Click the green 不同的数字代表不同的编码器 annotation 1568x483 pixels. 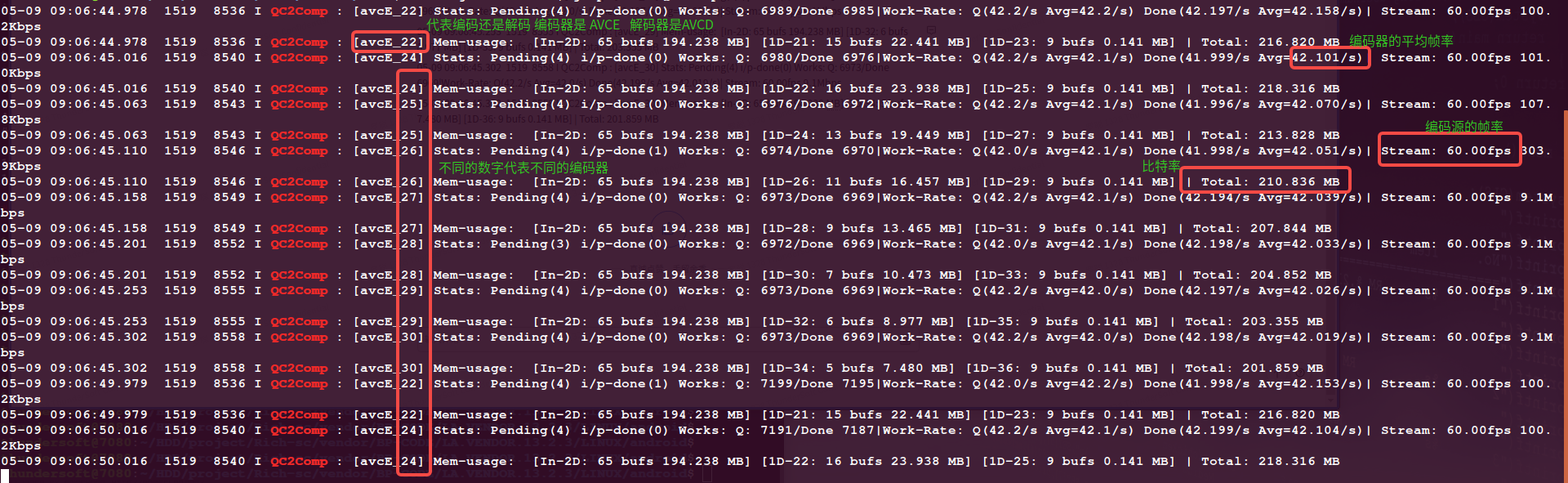(523, 168)
